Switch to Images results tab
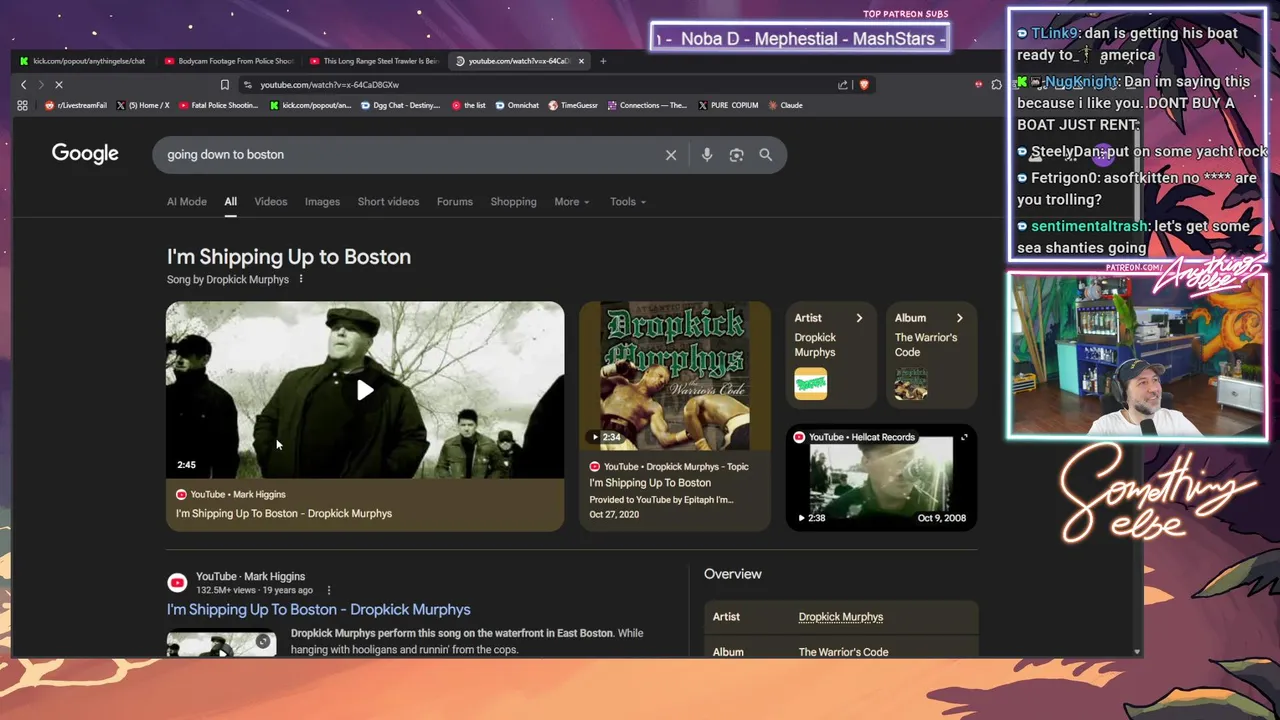This screenshot has width=1280, height=720. coord(322,202)
